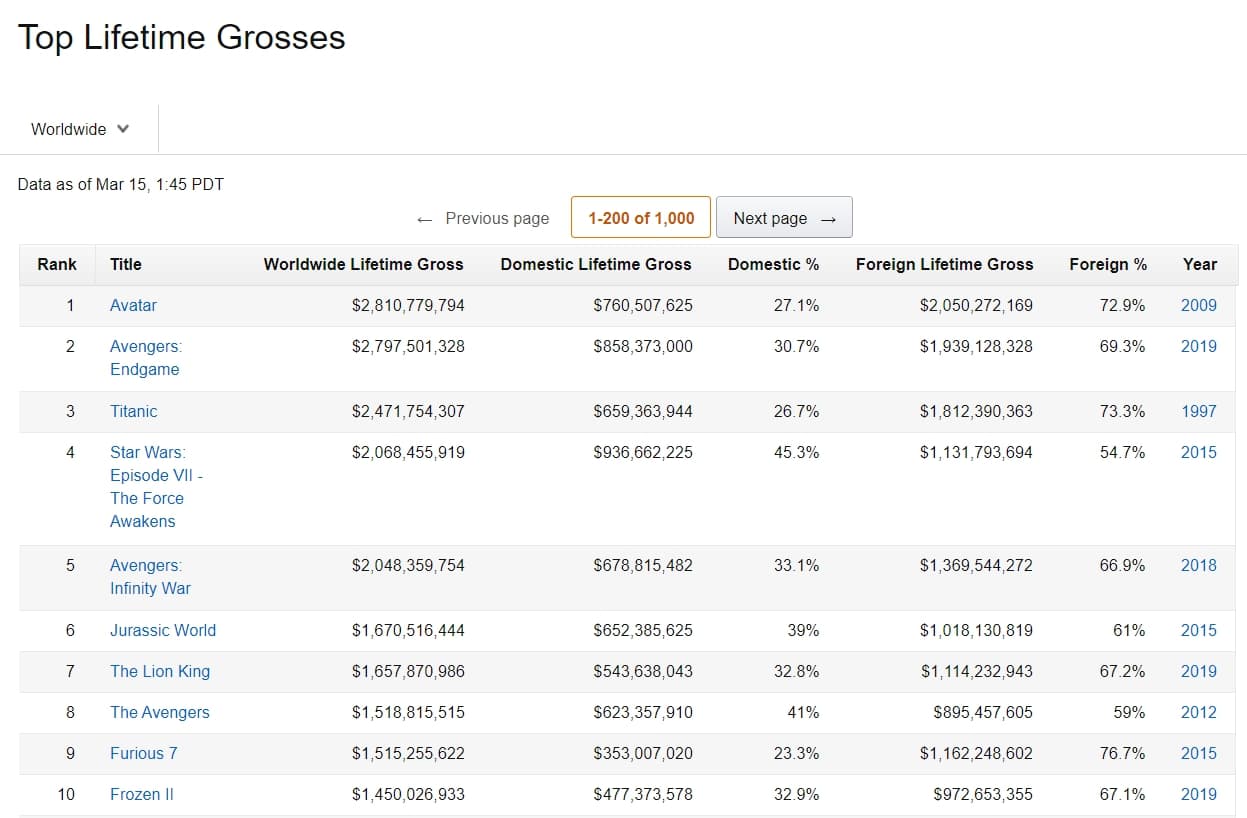The width and height of the screenshot is (1247, 818).
Task: Click the 1997 year link for Titanic
Action: 1198,411
